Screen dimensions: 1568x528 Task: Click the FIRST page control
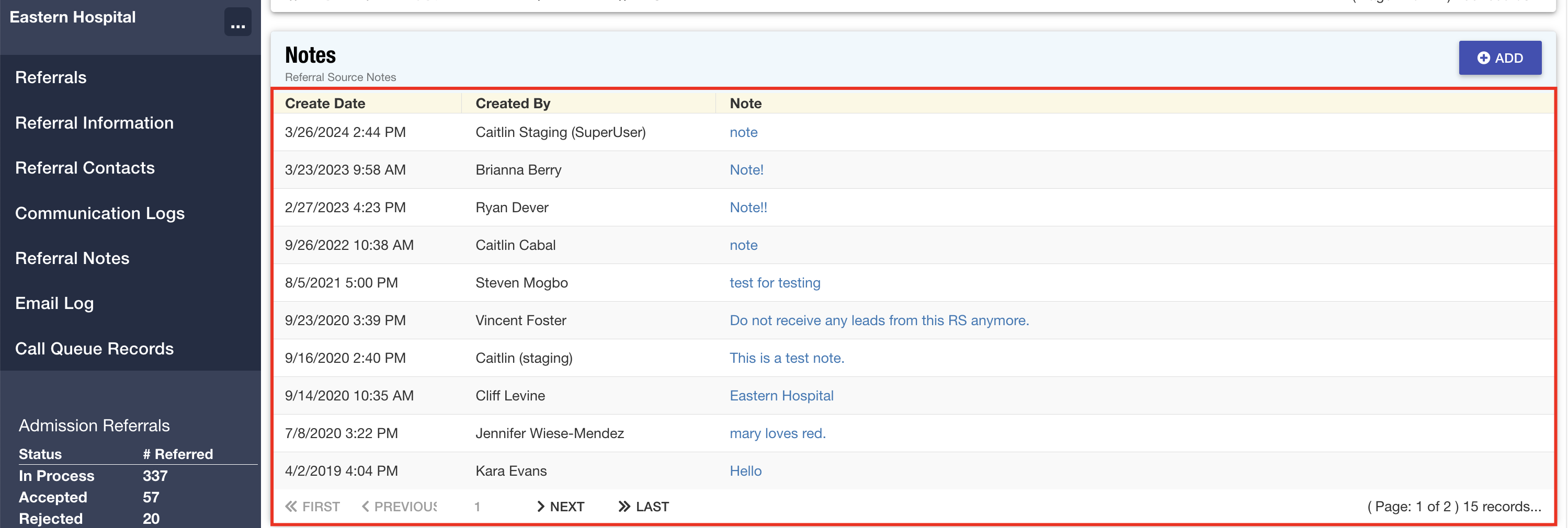313,507
